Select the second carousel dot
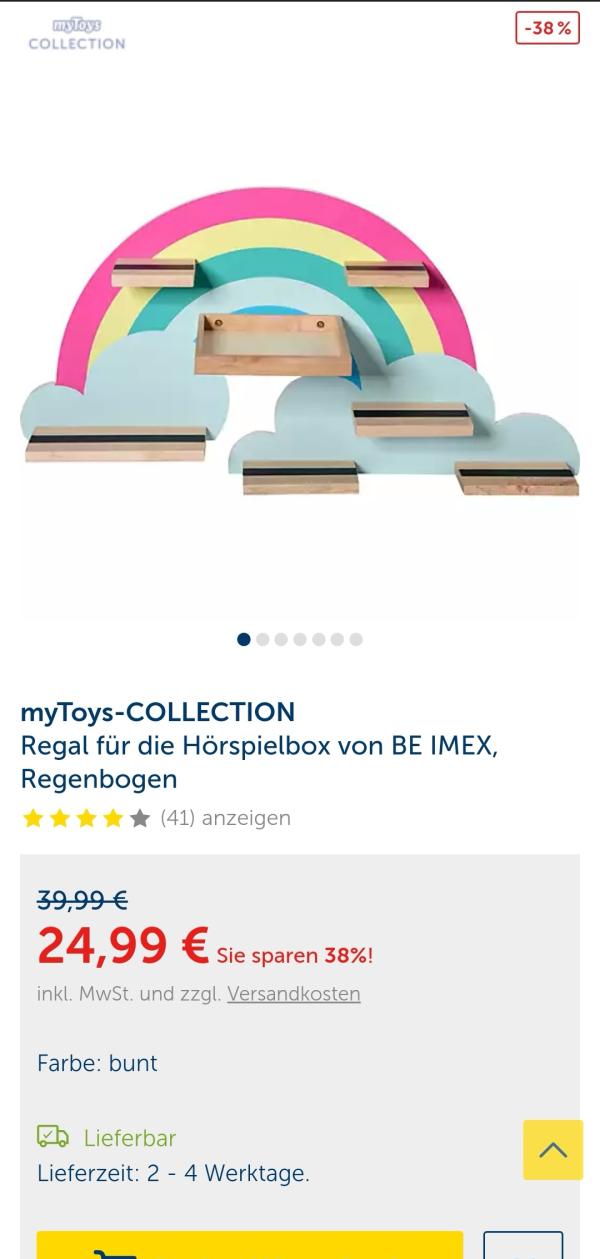The image size is (600, 1259). (x=263, y=639)
